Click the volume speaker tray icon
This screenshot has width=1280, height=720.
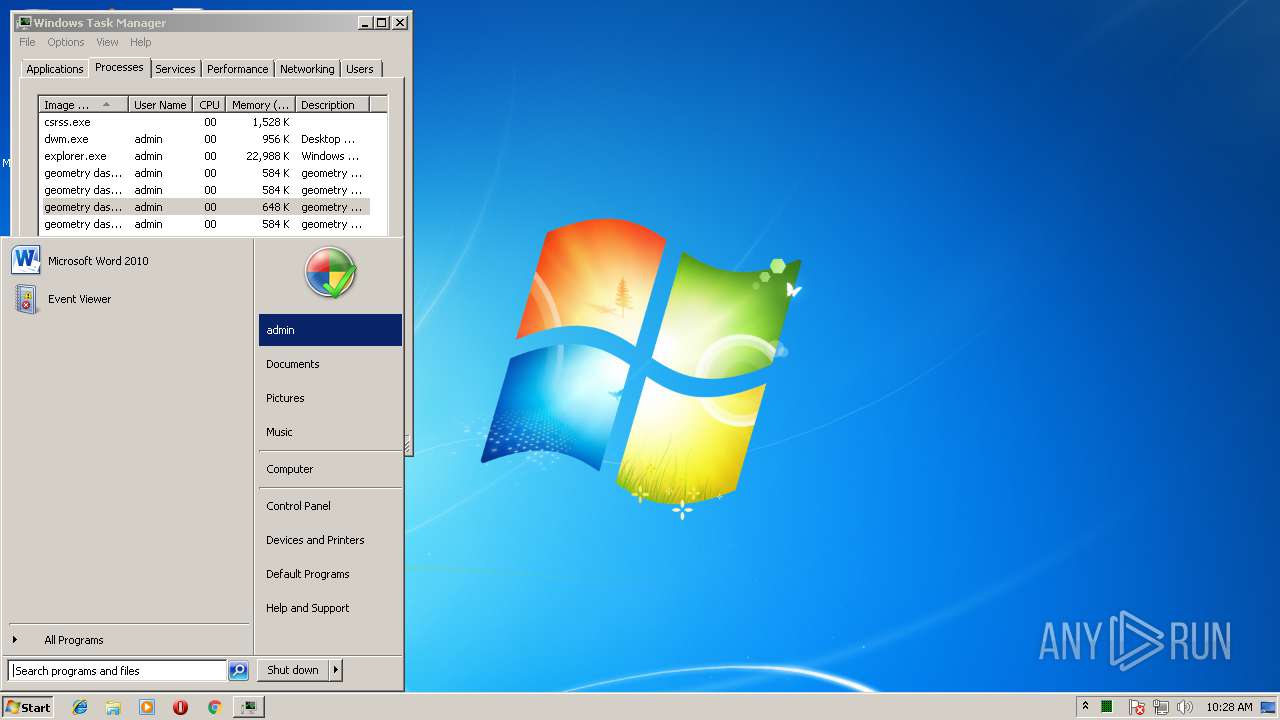(x=1185, y=707)
